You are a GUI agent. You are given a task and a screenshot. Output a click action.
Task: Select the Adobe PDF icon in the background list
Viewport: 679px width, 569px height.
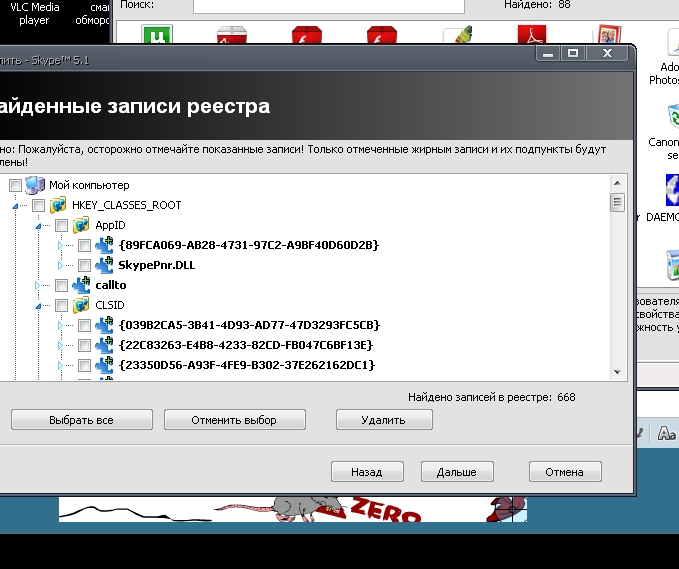(532, 34)
